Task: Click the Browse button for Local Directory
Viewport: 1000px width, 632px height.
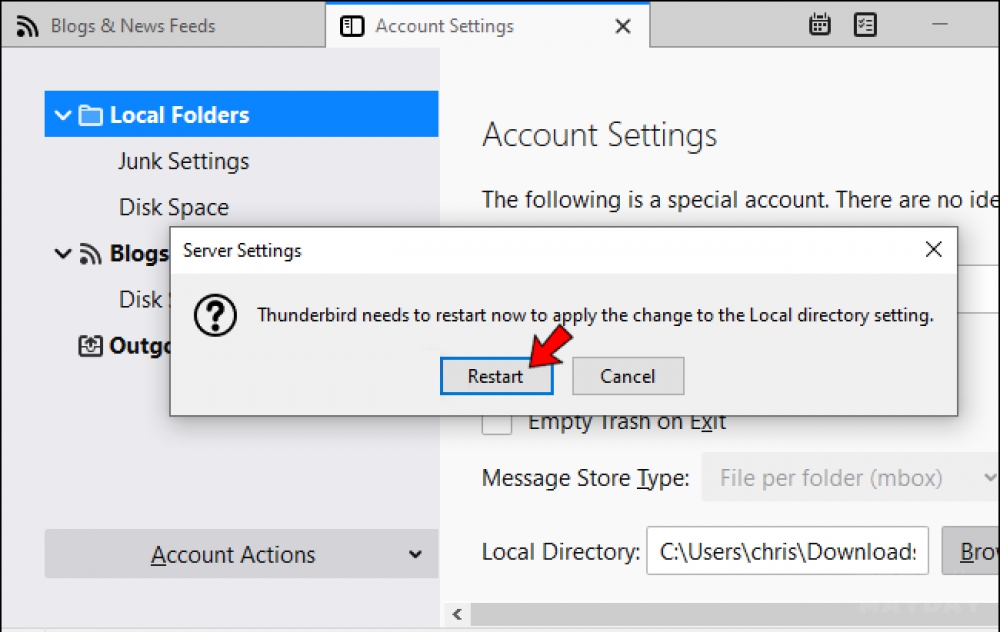Action: (971, 551)
